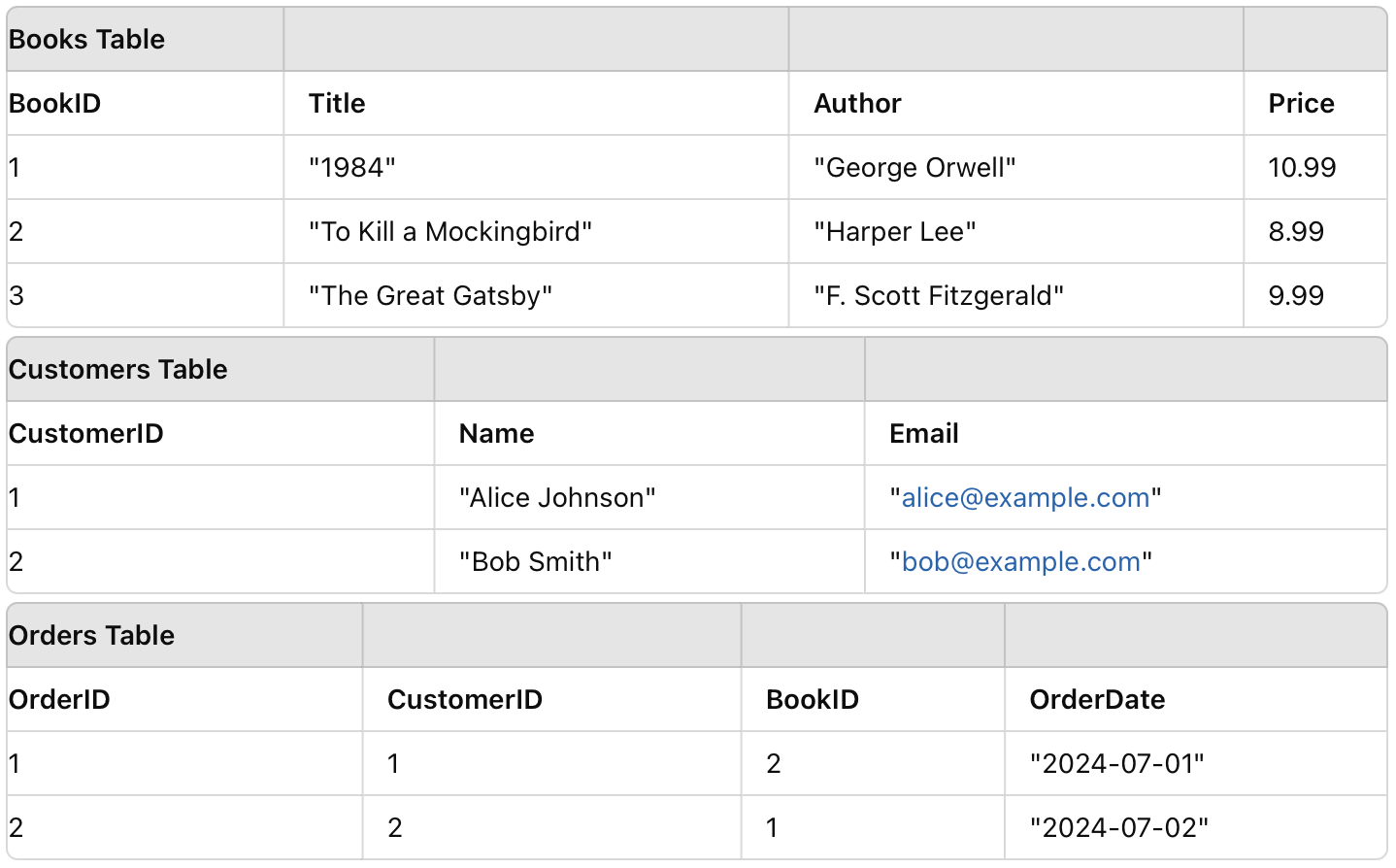The height and width of the screenshot is (868, 1396).
Task: Open the bob@example.com email link
Action: pos(1020,562)
